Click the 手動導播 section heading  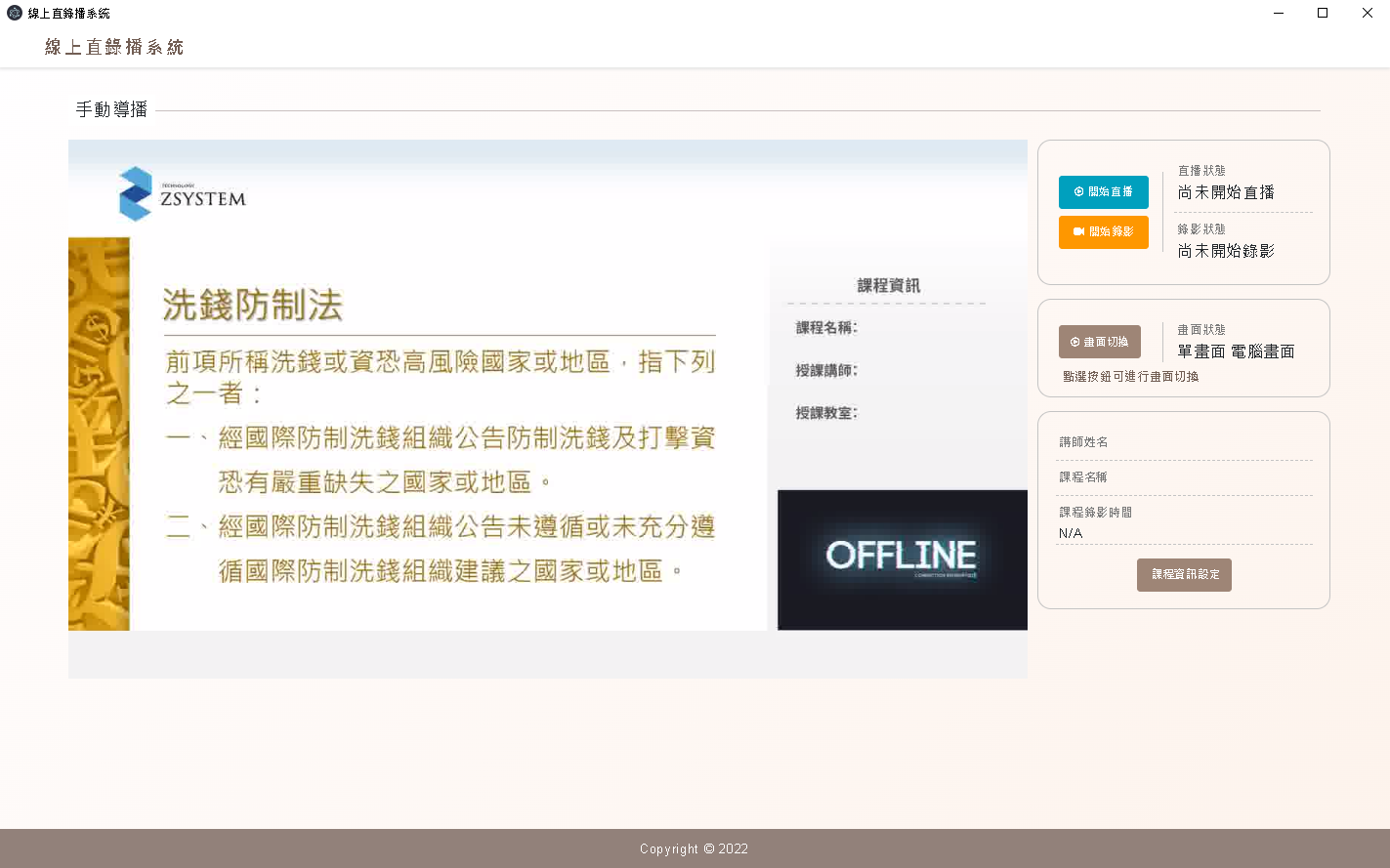point(111,109)
